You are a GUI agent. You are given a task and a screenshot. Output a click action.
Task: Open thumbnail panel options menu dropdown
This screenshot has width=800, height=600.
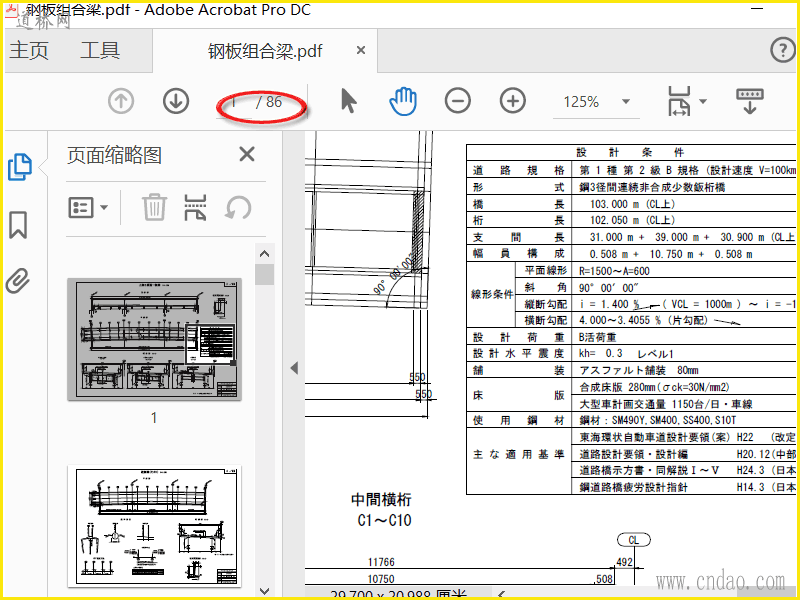[88, 208]
